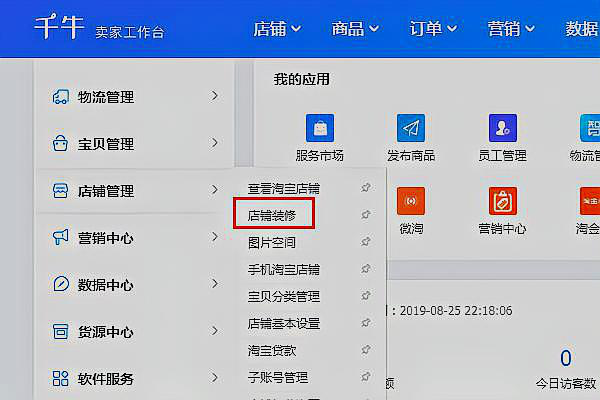Select 宝贝分类管理 in submenu

tap(284, 297)
